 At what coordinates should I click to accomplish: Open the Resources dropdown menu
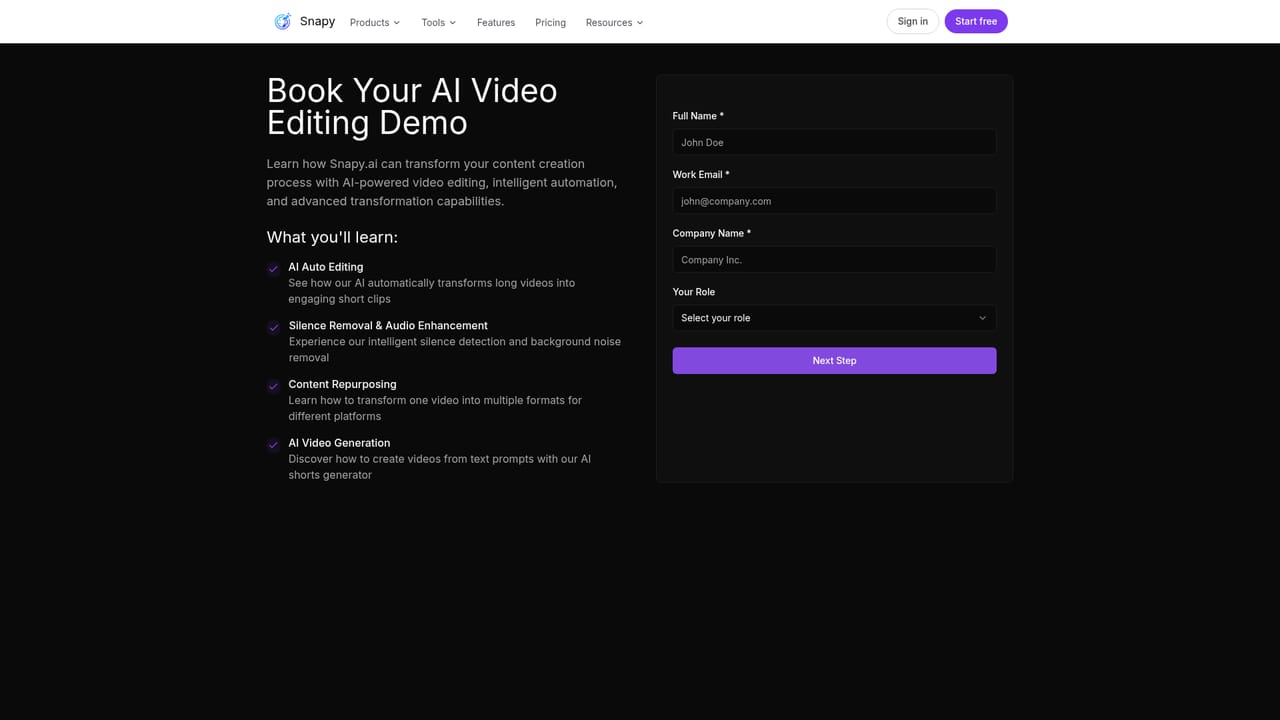[614, 22]
